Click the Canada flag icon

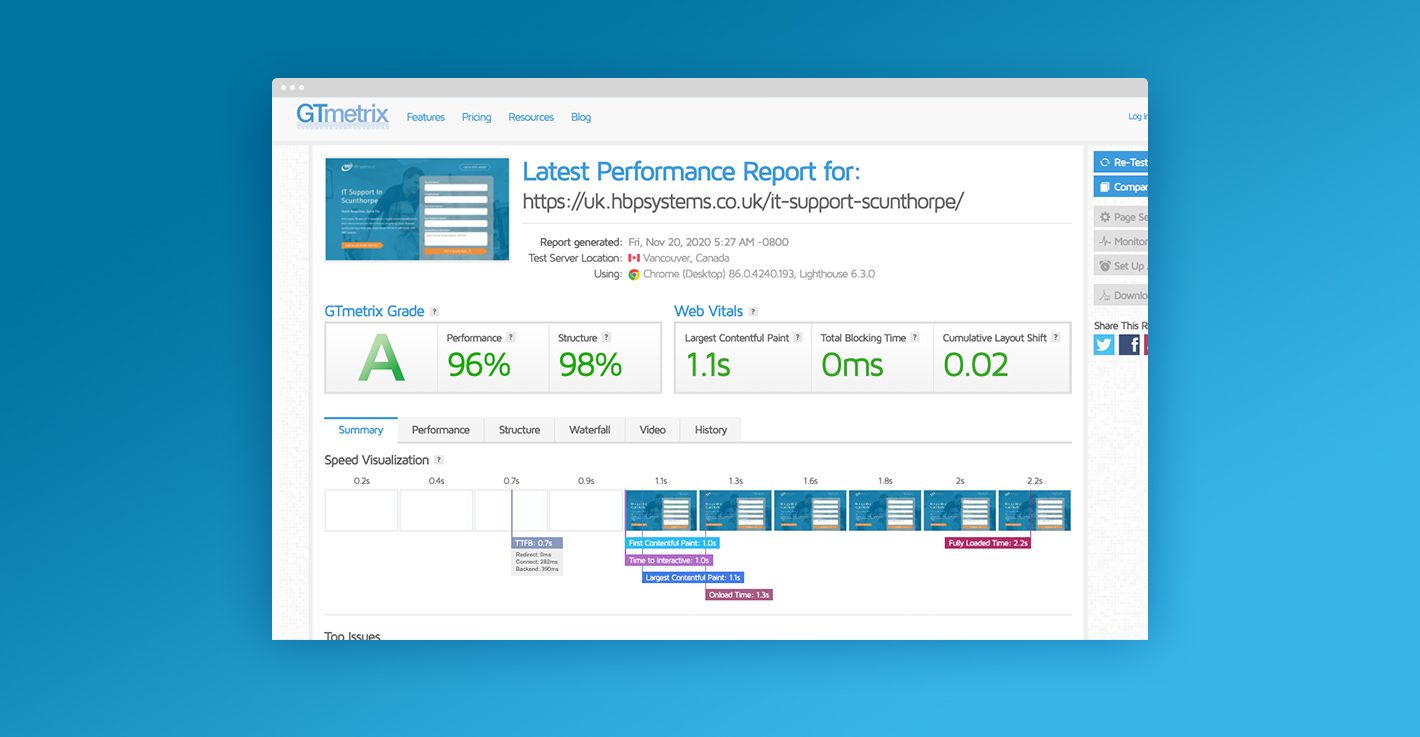click(x=633, y=258)
